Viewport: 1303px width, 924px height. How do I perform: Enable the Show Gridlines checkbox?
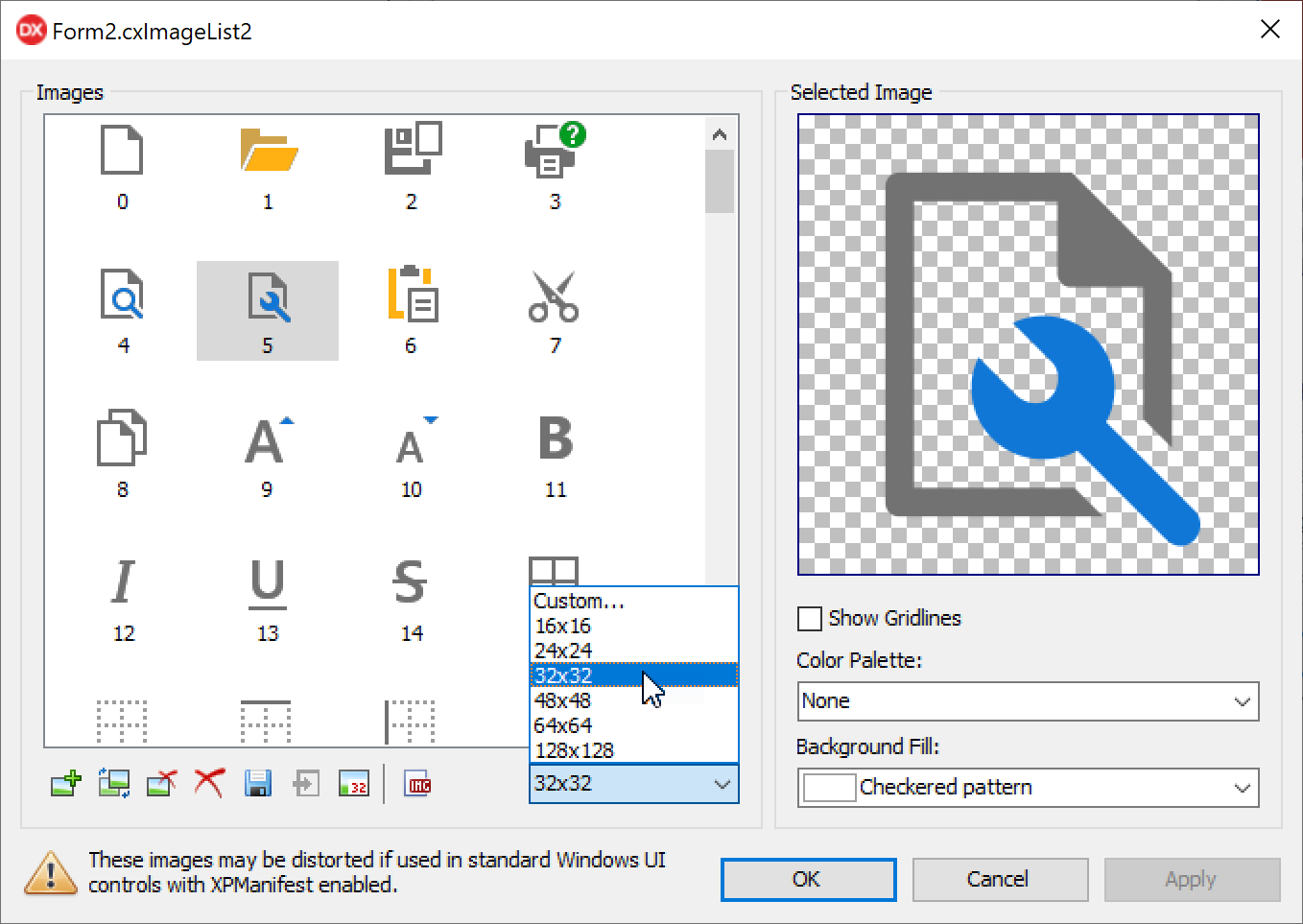click(810, 619)
